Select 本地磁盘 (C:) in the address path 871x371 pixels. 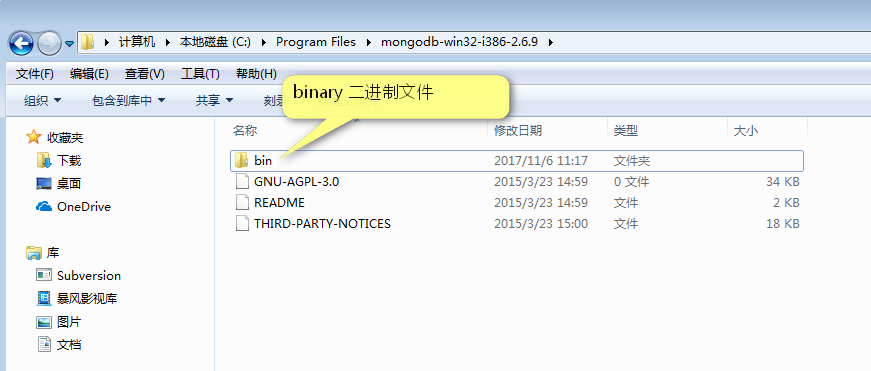(215, 42)
